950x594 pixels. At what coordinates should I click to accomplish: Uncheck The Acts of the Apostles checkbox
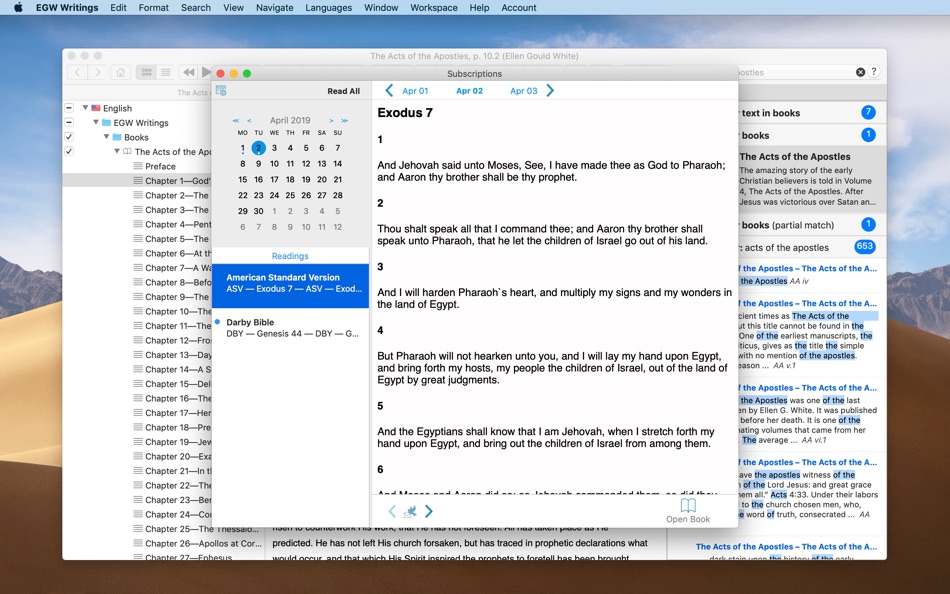tap(69, 152)
